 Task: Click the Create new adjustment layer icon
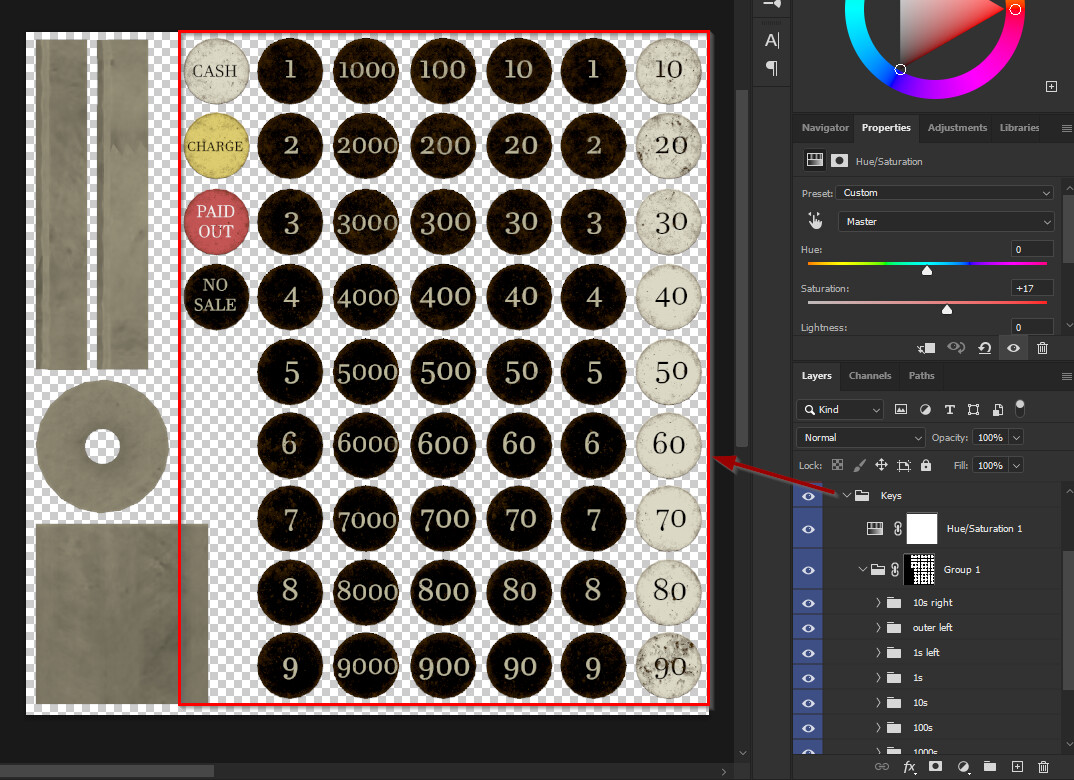[963, 767]
